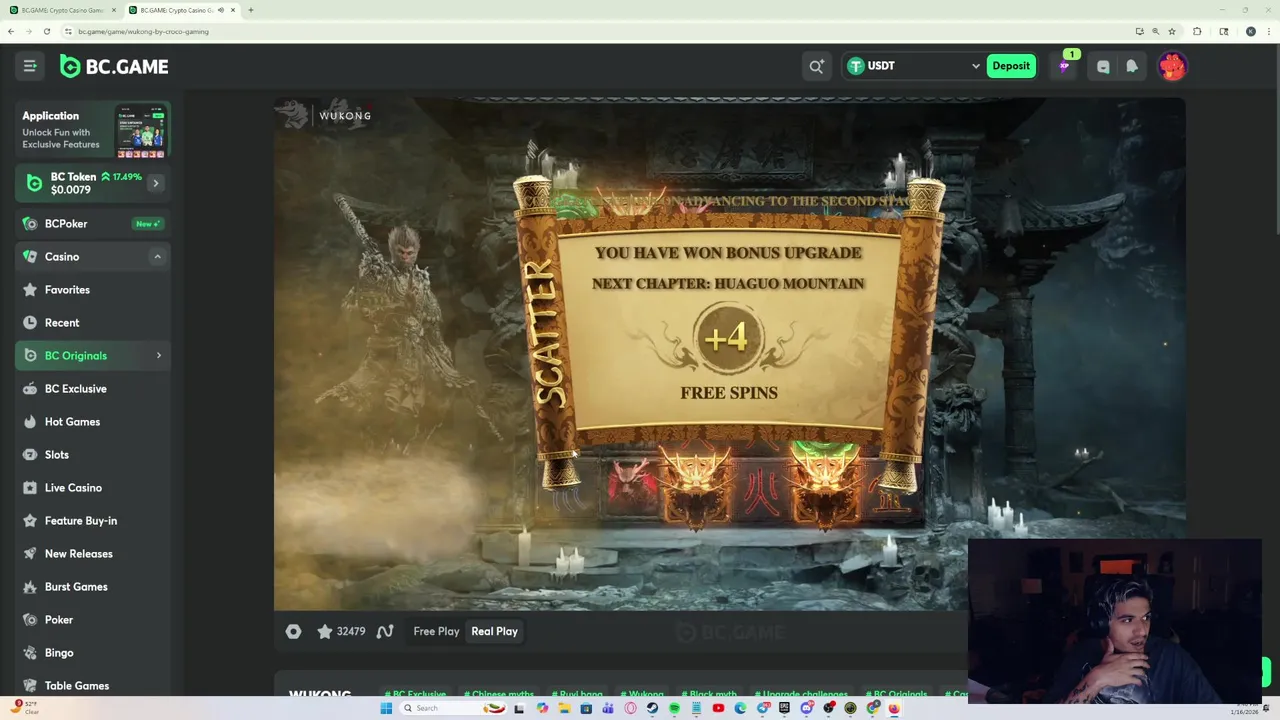Click the USDT Tether coin icon
The image size is (1280, 720).
(855, 66)
